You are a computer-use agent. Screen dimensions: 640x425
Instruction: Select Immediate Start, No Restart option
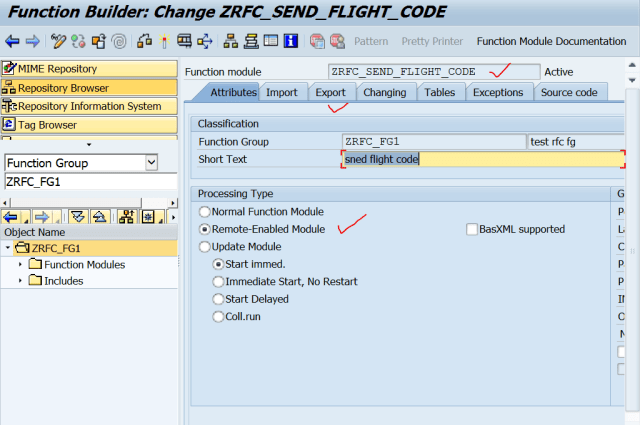point(218,282)
